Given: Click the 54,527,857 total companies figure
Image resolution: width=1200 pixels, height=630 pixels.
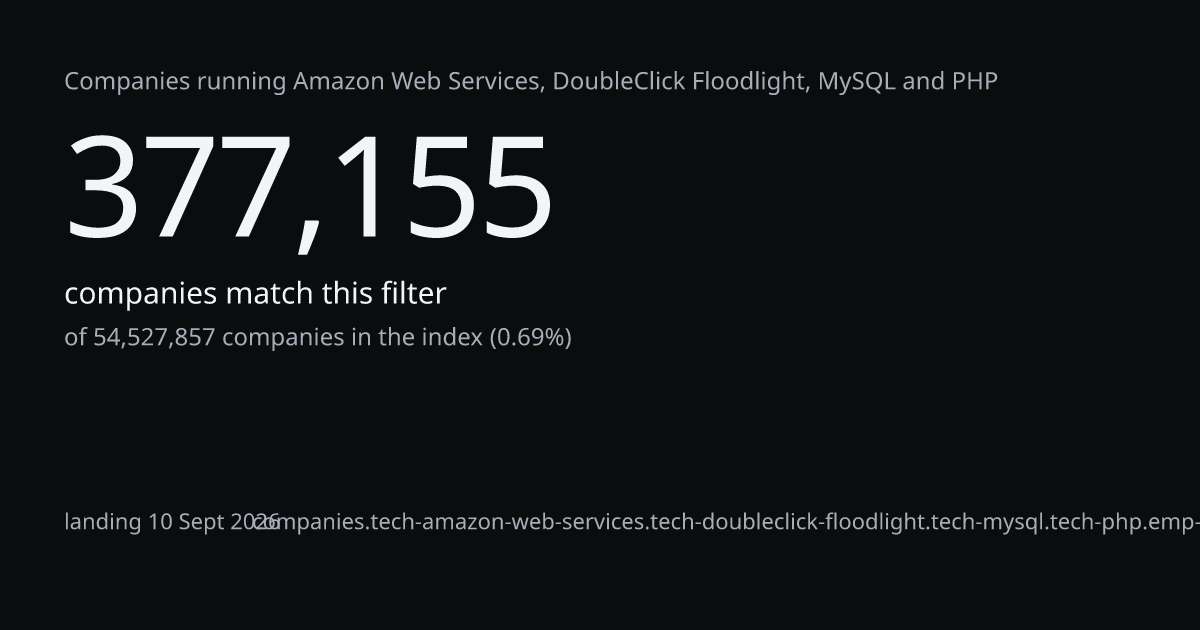Looking at the screenshot, I should tap(154, 338).
